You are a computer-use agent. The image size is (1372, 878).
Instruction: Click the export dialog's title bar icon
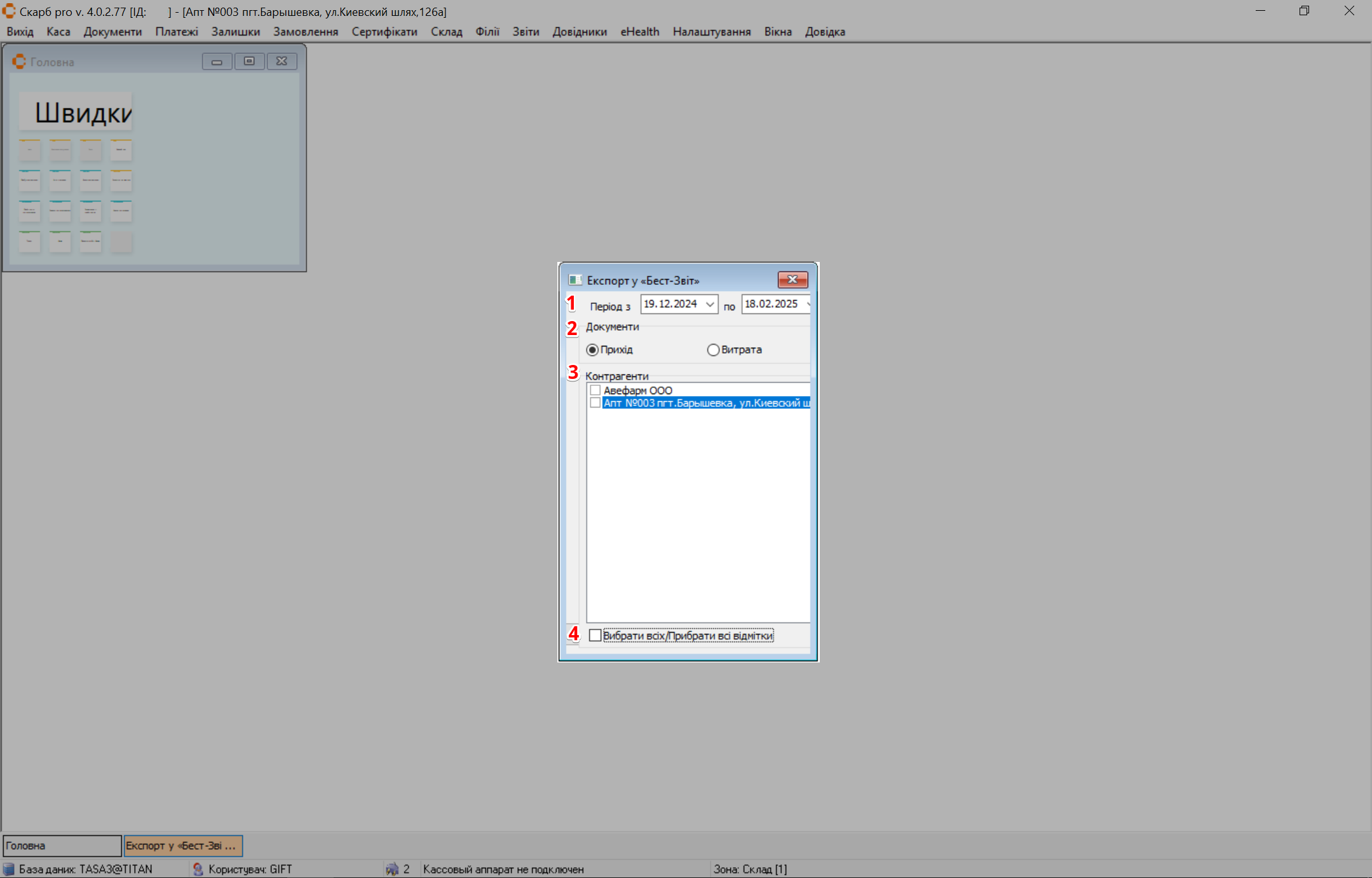(575, 280)
